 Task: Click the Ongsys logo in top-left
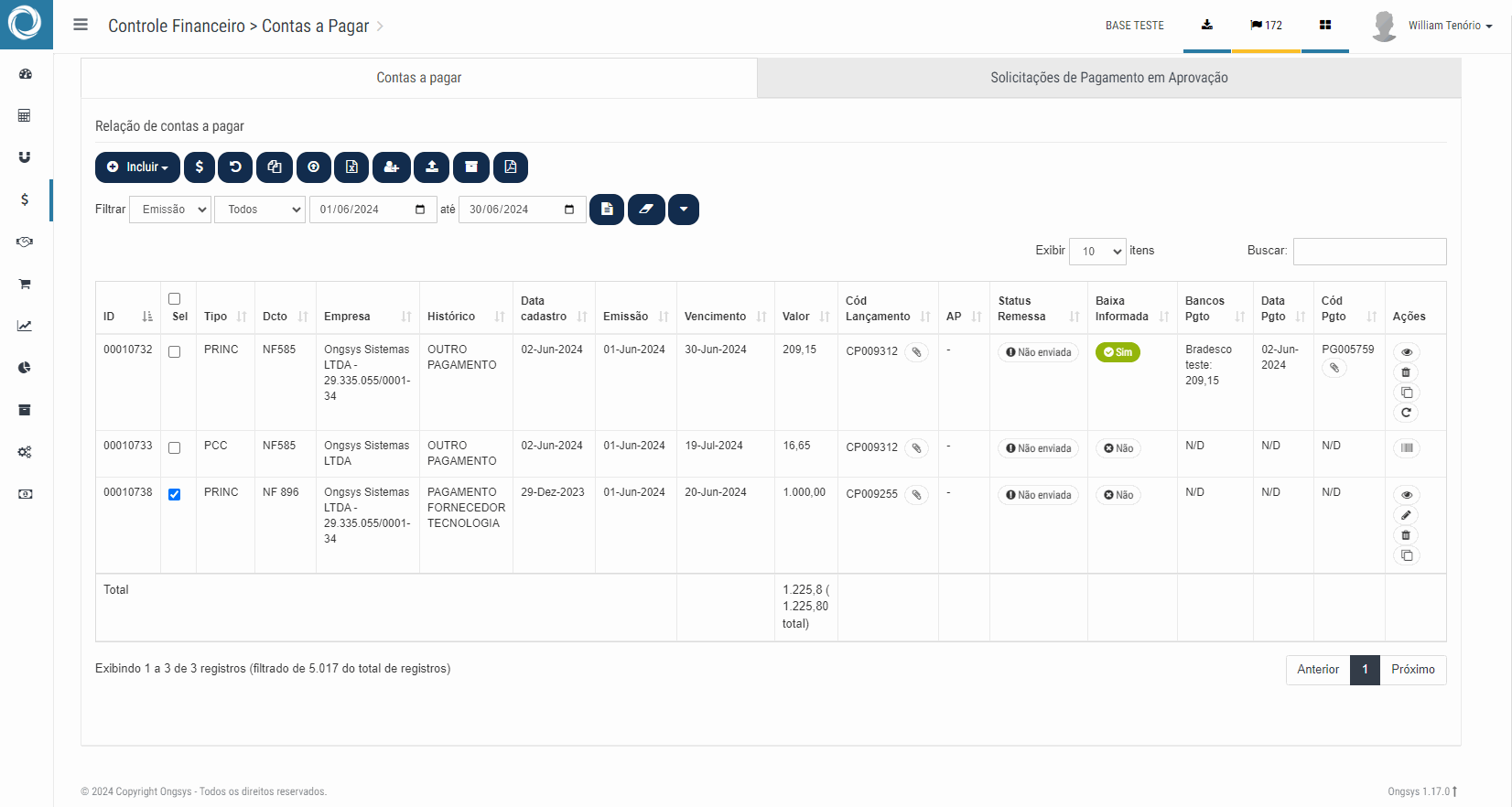[x=25, y=23]
